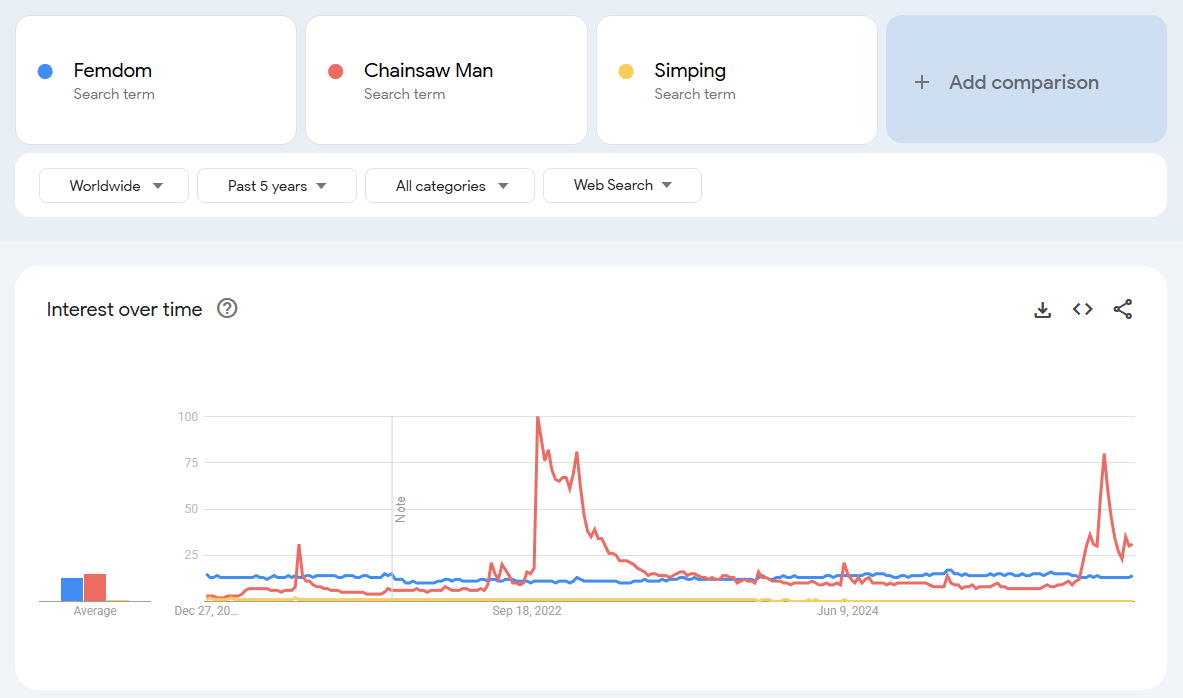1183x698 pixels.
Task: Open the Interest over time help icon
Action: coord(227,309)
